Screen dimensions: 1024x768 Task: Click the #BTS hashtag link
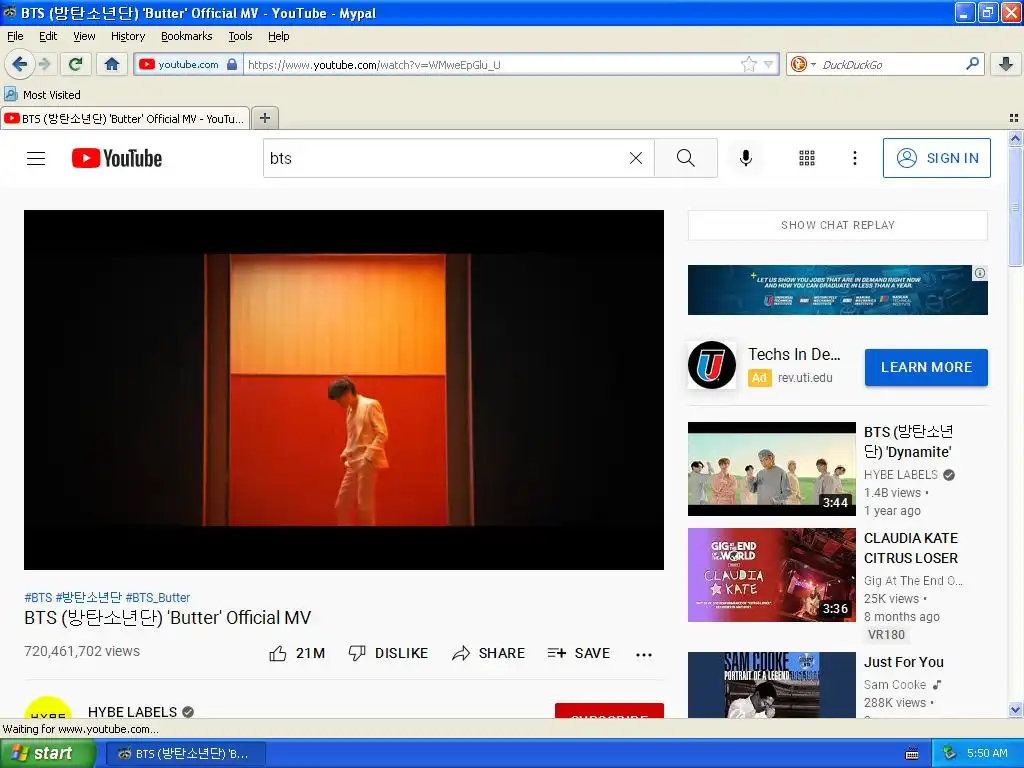[38, 598]
